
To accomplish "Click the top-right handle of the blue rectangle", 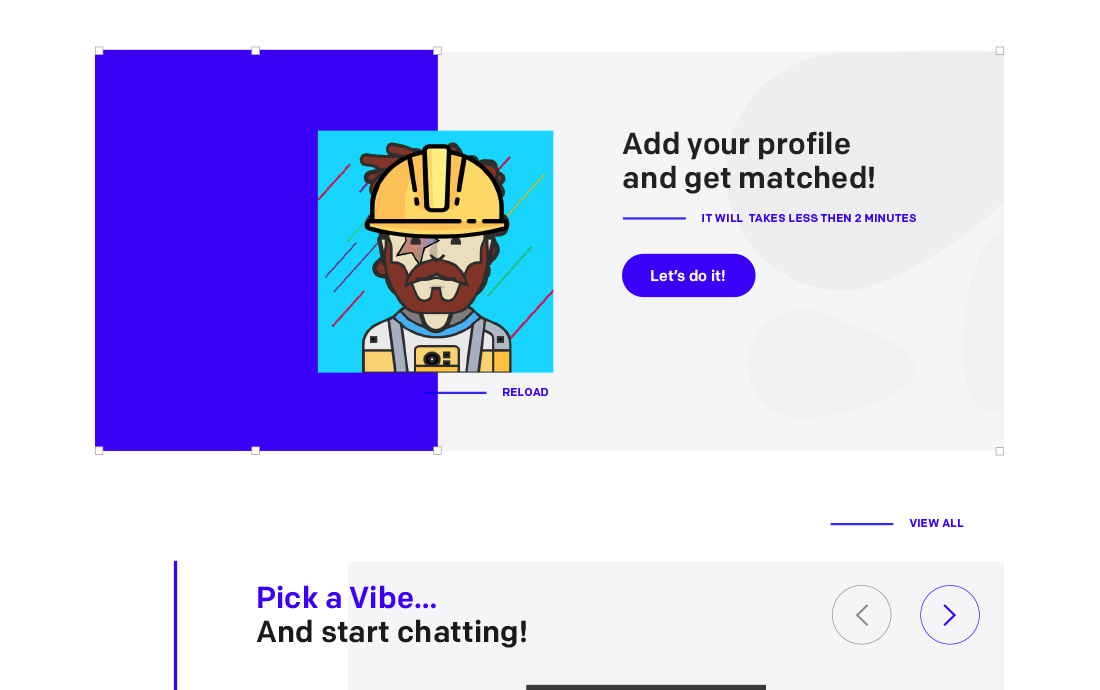I will click(x=438, y=50).
